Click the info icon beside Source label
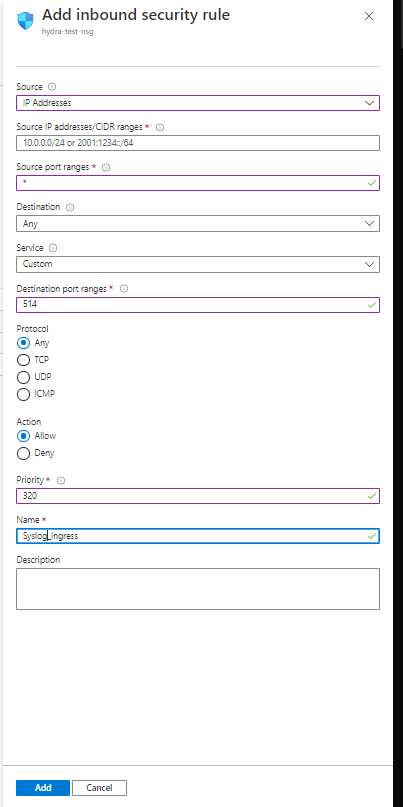Screen dimensions: 403x807 click(51, 86)
